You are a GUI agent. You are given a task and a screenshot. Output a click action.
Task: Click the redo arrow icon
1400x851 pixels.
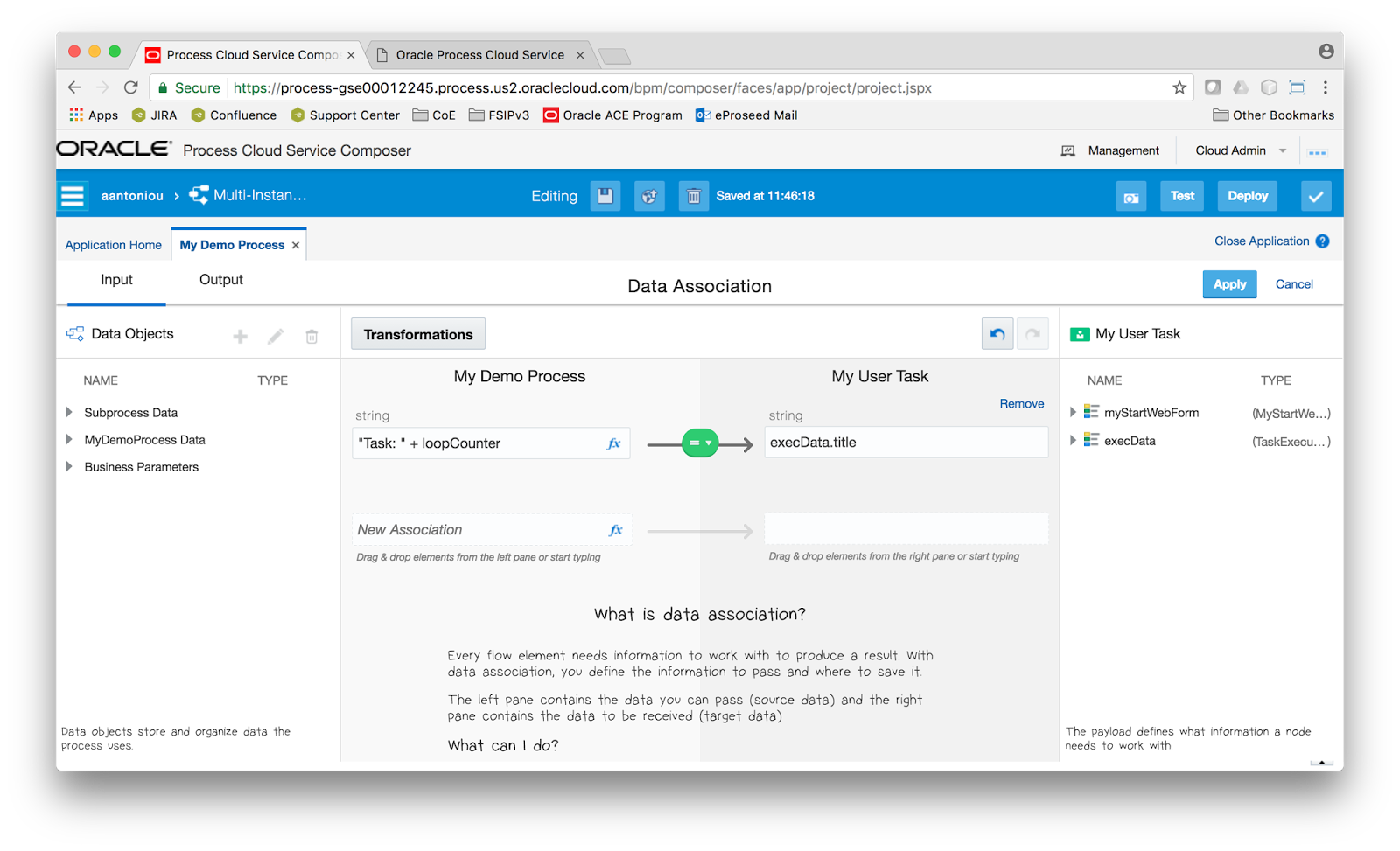pos(1032,334)
